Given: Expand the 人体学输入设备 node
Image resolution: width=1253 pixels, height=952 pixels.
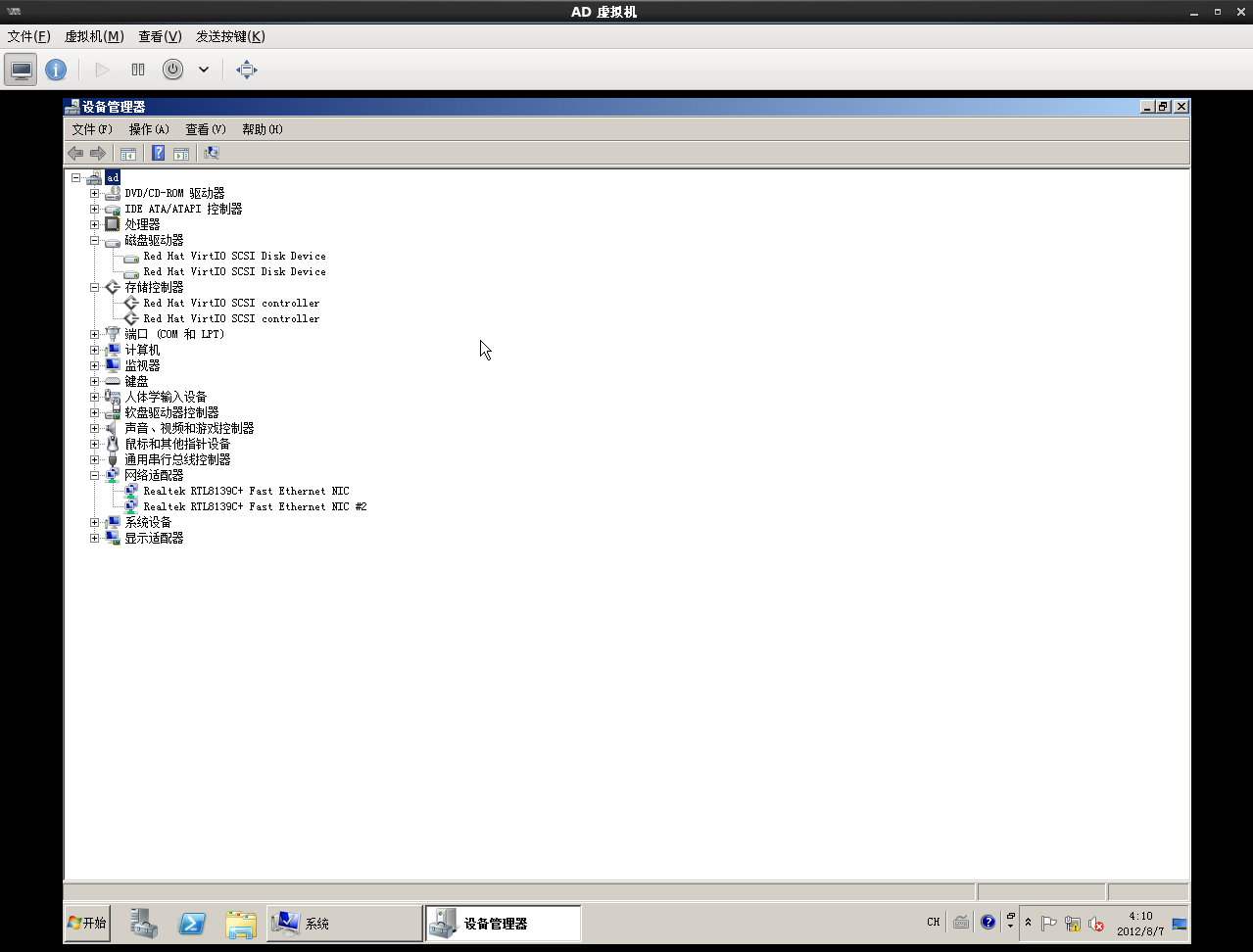Looking at the screenshot, I should [94, 397].
